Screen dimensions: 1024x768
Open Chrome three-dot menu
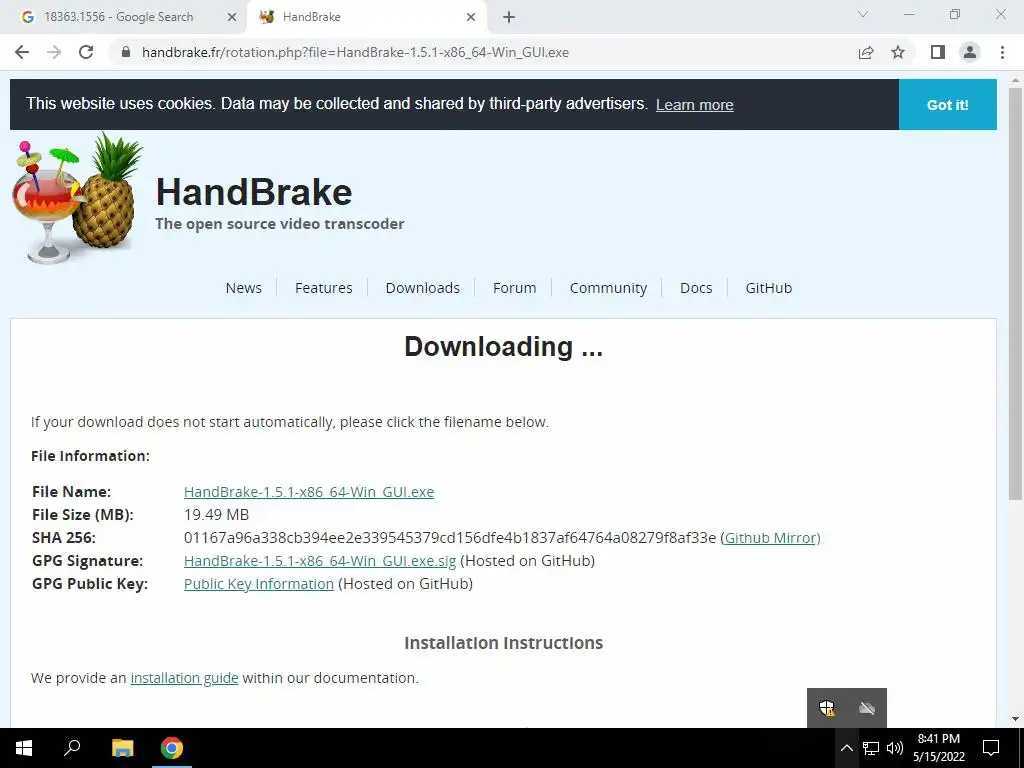tap(1002, 52)
